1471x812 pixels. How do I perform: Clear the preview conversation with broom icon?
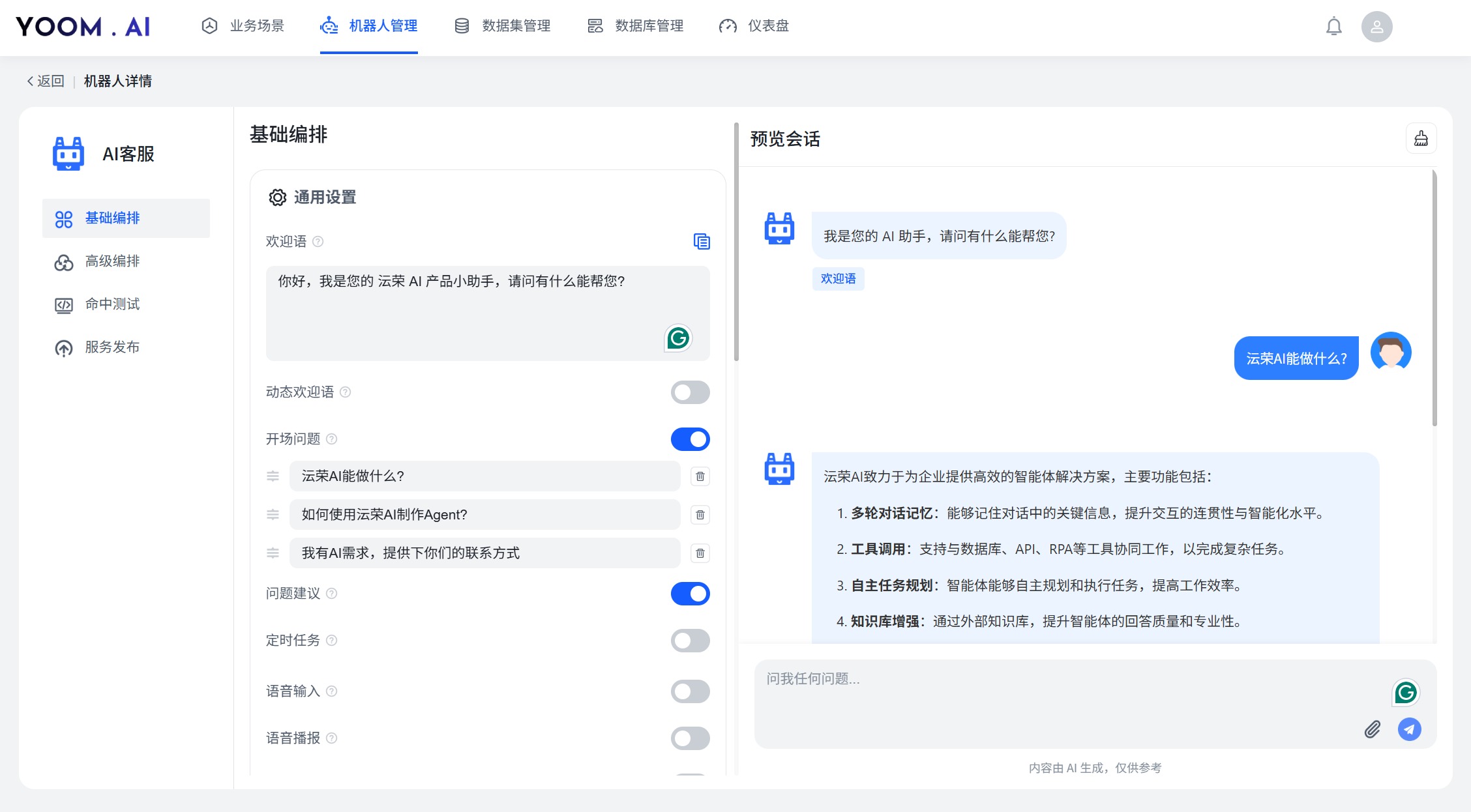(1421, 138)
